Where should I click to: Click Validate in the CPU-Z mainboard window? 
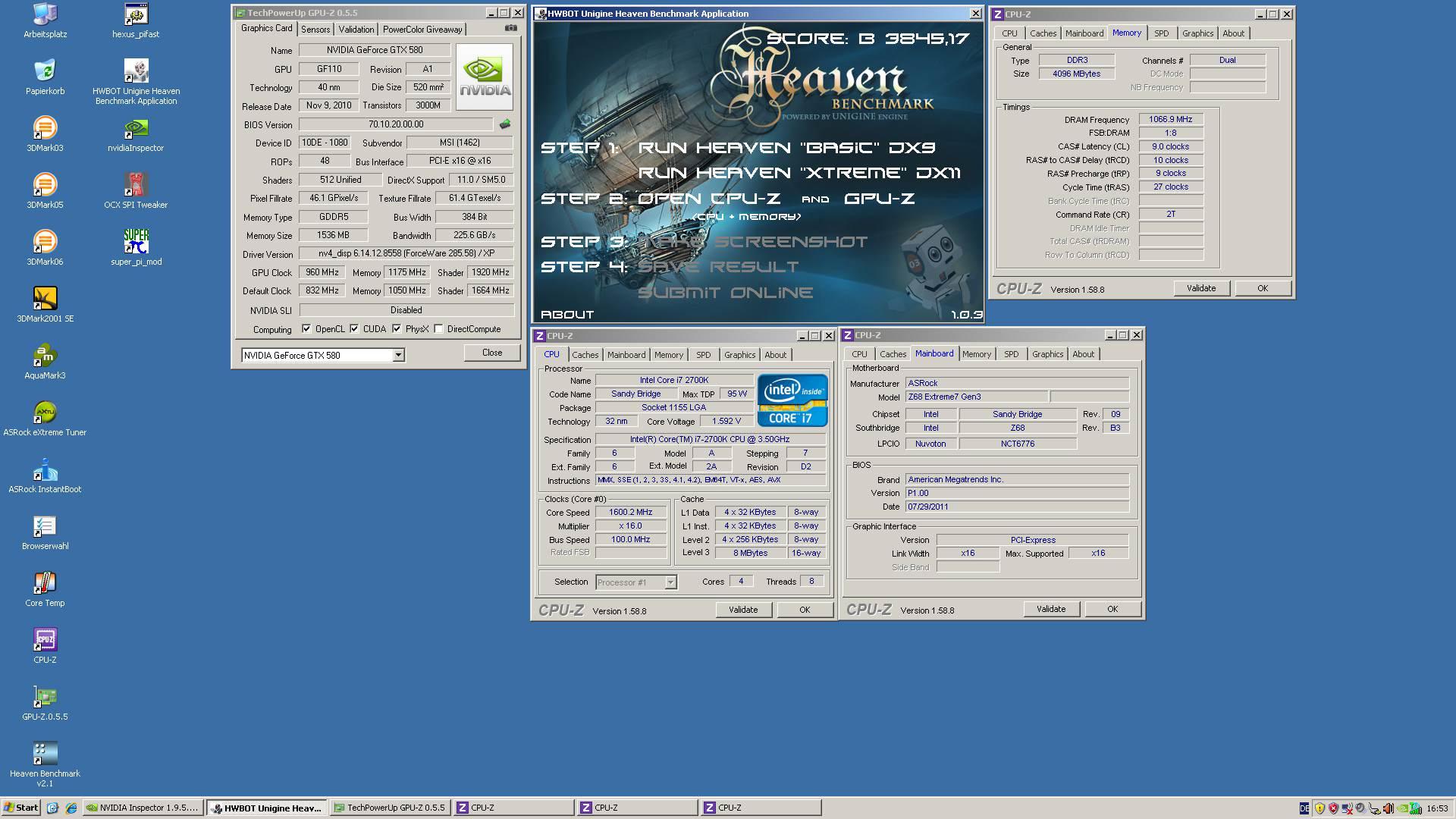coord(1051,609)
